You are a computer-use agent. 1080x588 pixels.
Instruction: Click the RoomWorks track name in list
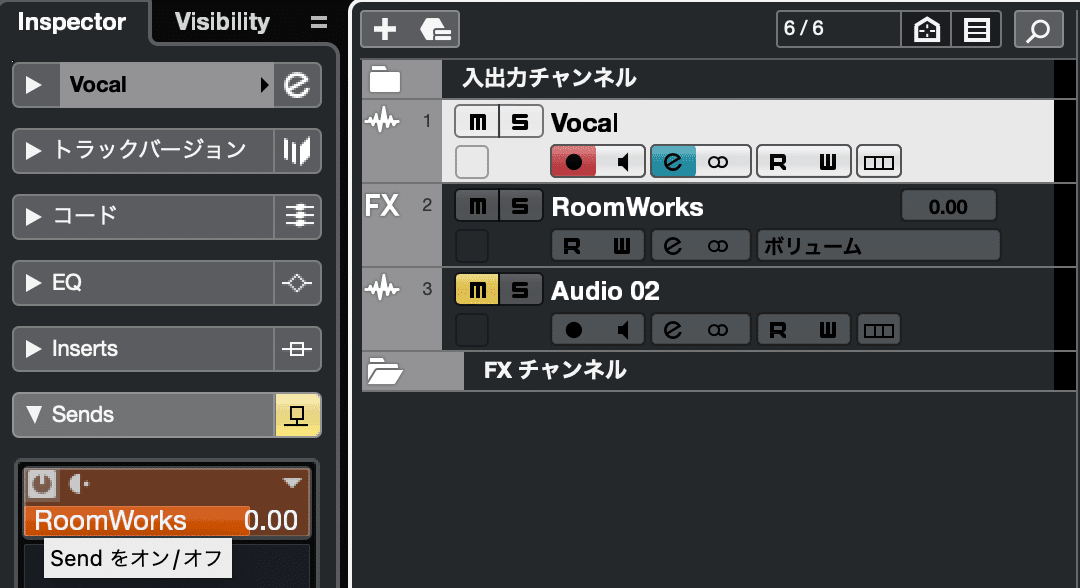click(x=627, y=207)
